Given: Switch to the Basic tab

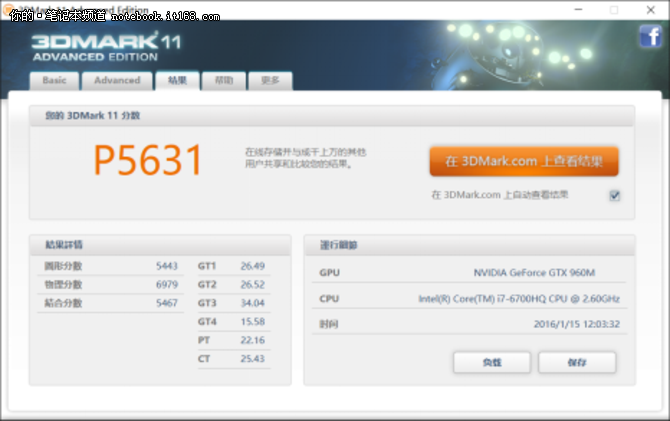Looking at the screenshot, I should pos(54,81).
